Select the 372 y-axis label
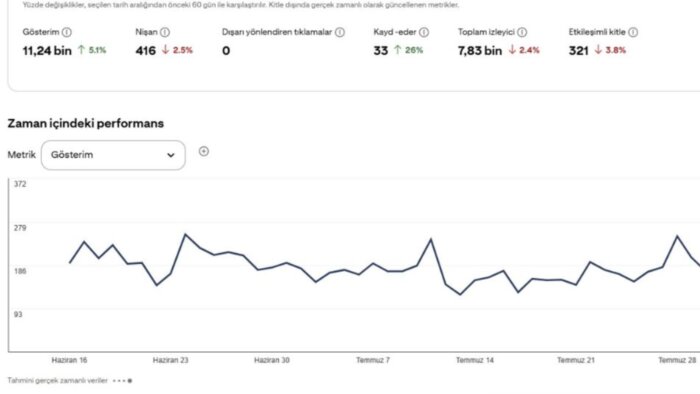 pyautogui.click(x=20, y=184)
